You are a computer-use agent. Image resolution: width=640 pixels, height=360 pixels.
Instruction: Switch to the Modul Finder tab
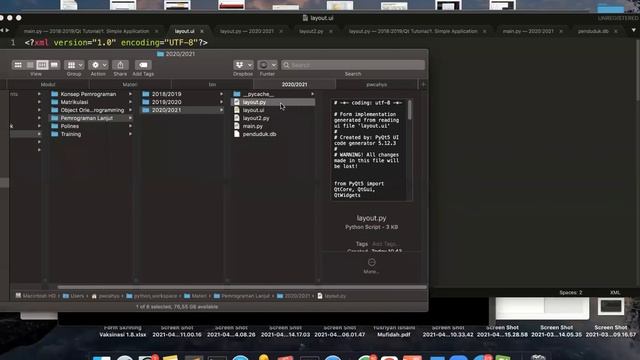tap(48, 84)
